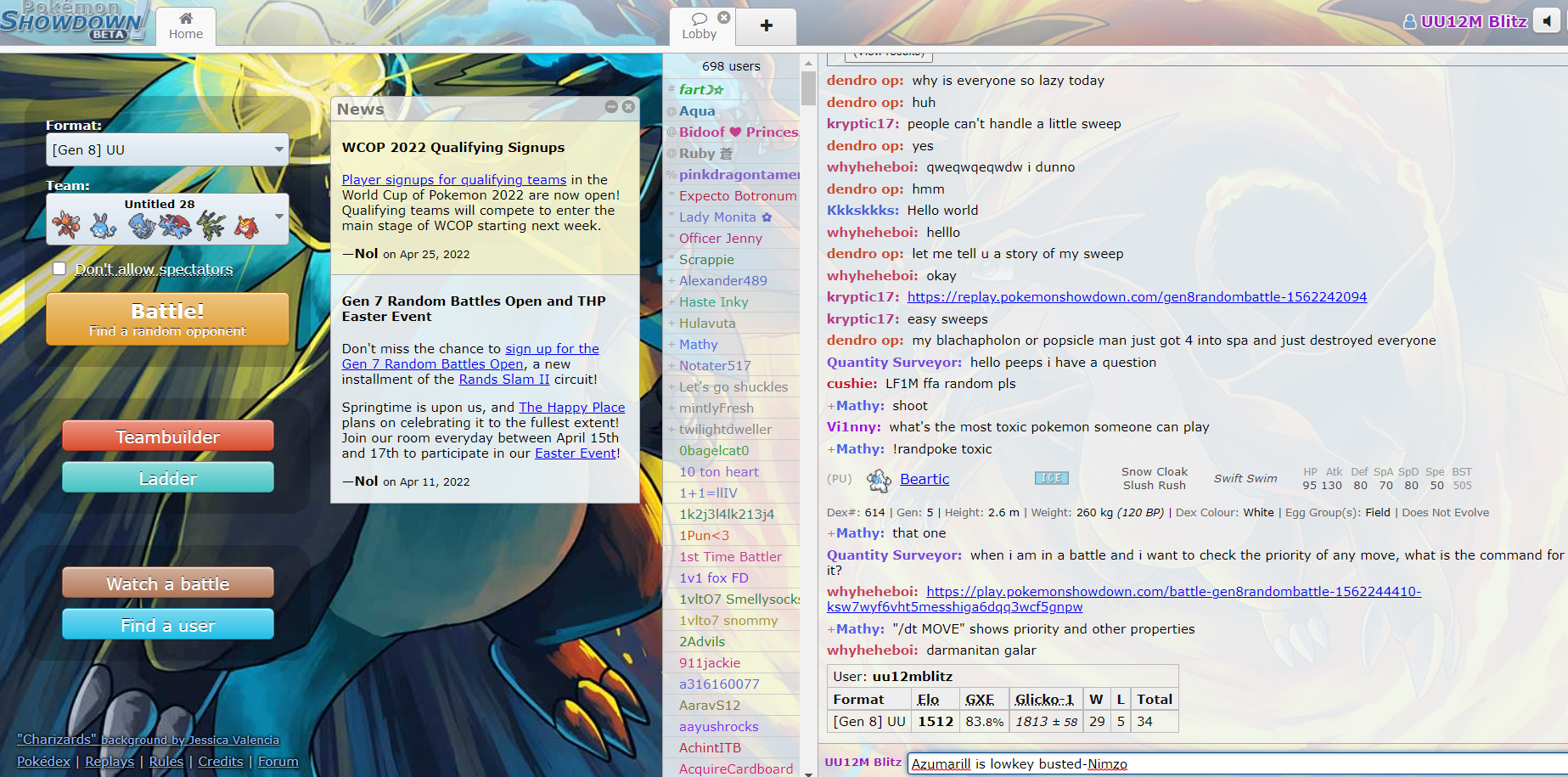Click username Quantity Surveyor about priority command

[894, 555]
